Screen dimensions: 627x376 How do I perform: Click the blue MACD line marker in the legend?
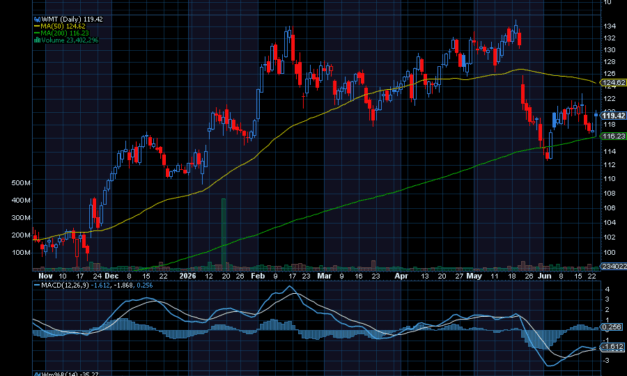click(x=37, y=286)
